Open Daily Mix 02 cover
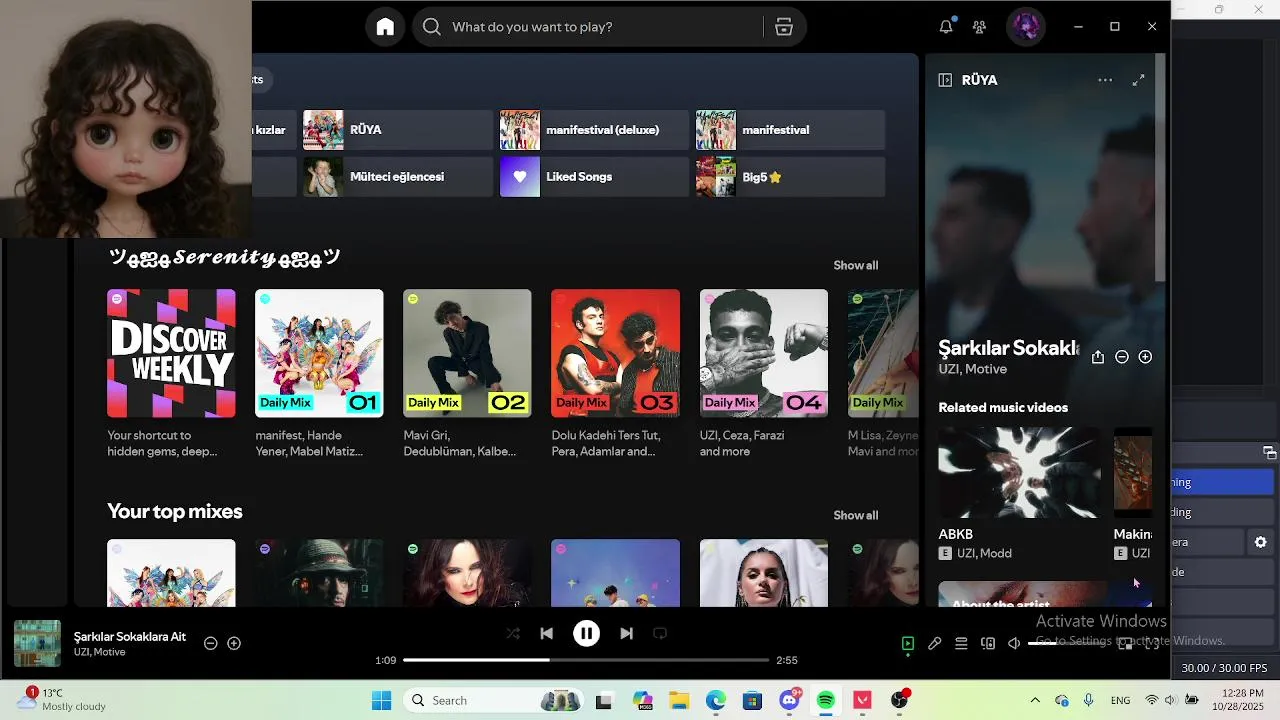 [x=467, y=353]
